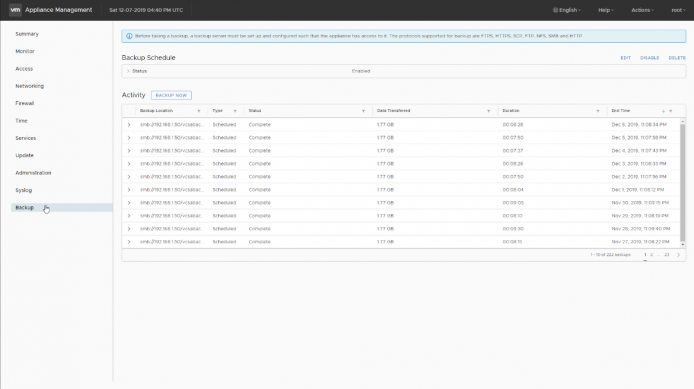Expand the Dec 5, 2019 backup row
Image resolution: width=694 pixels, height=389 pixels.
pos(129,138)
